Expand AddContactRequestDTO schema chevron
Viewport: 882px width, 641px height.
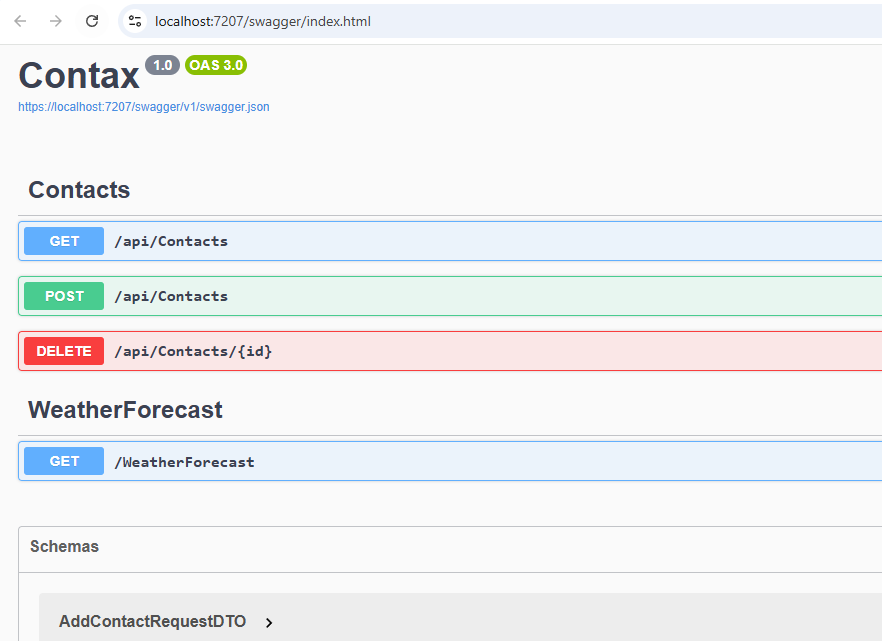269,622
